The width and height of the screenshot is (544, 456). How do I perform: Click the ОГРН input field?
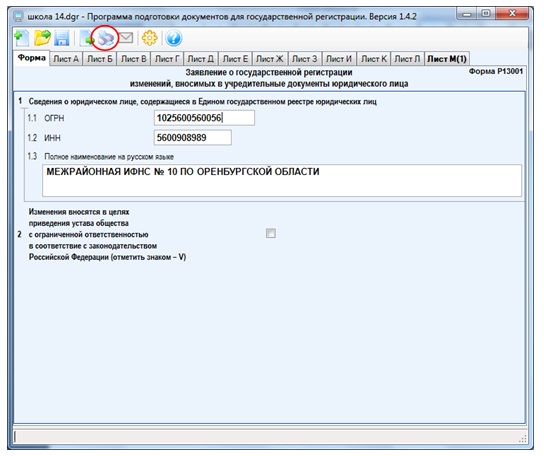click(x=204, y=118)
